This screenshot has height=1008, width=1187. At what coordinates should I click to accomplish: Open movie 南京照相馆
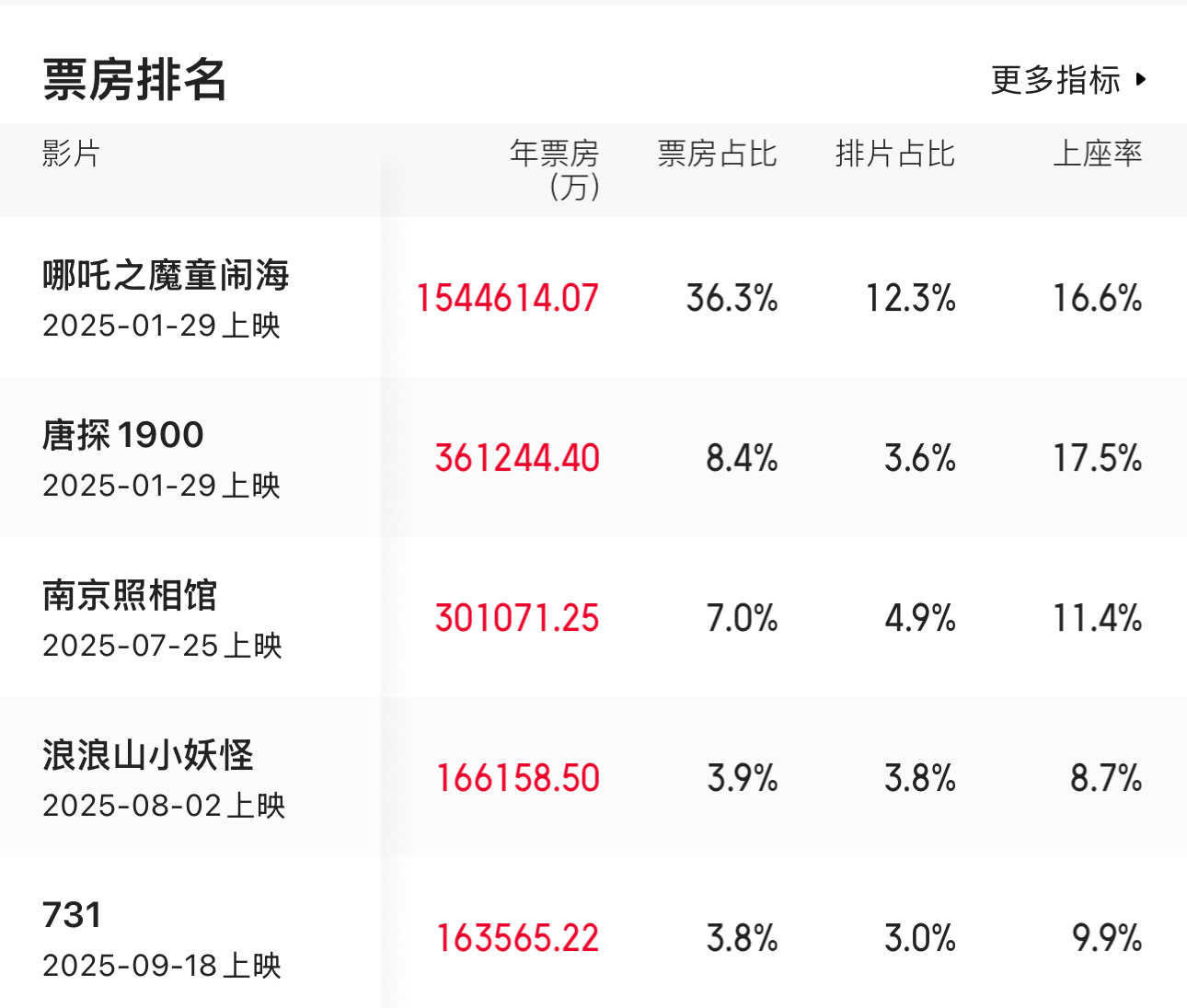[x=130, y=595]
